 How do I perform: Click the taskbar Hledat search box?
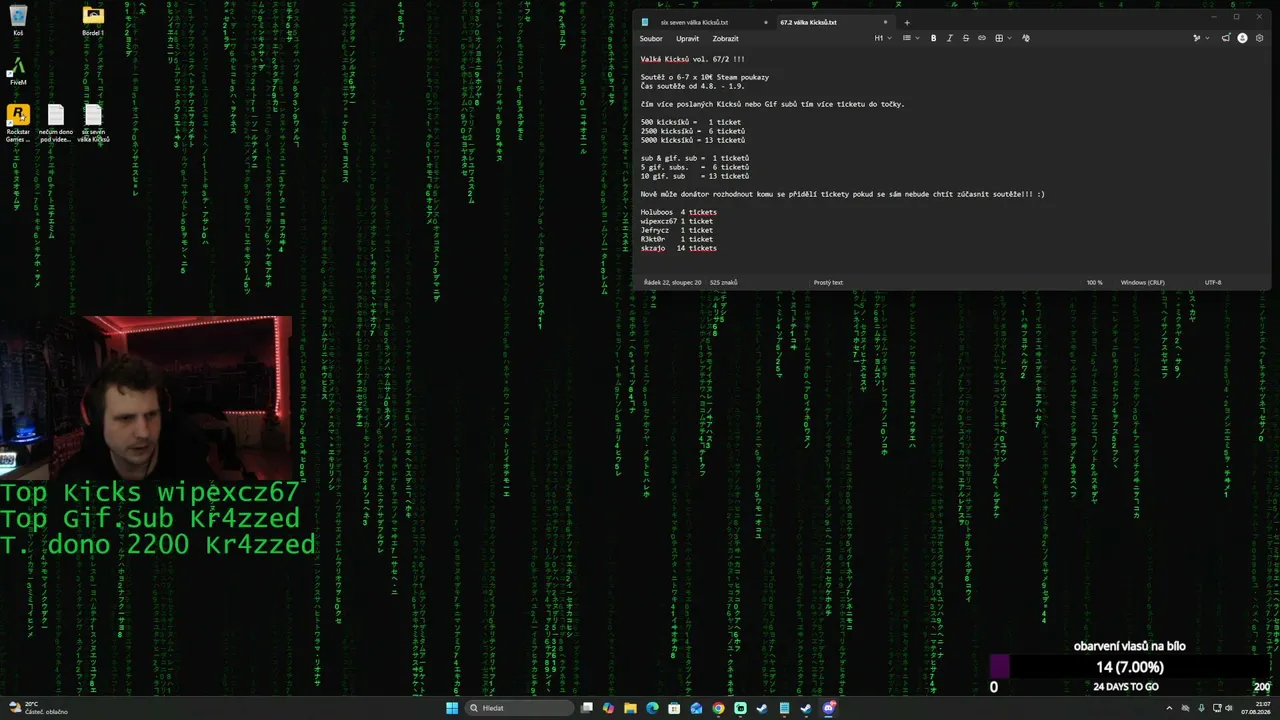click(519, 708)
